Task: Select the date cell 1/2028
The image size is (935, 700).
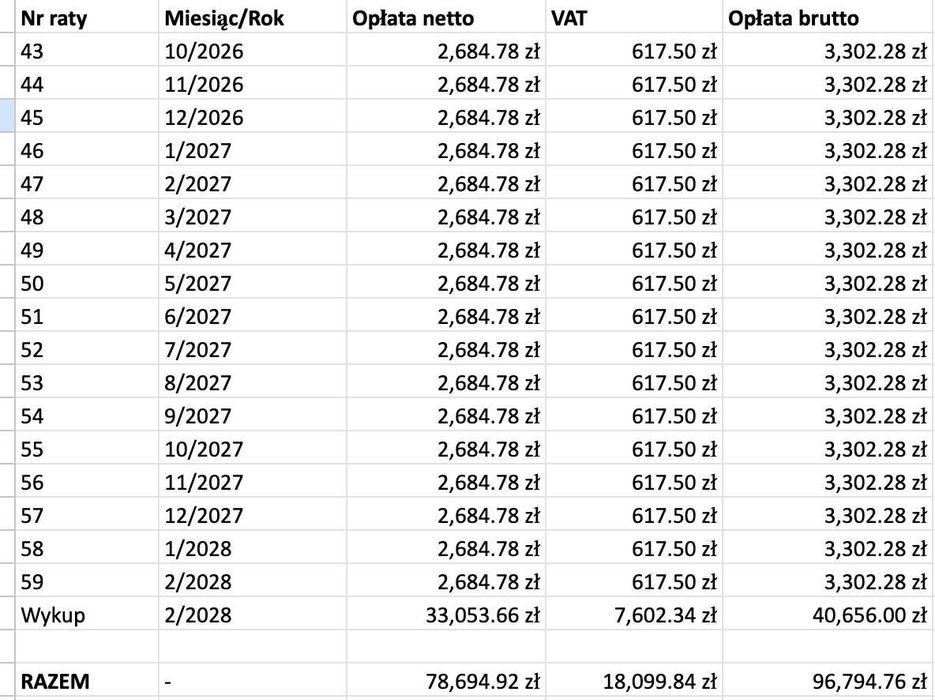Action: coord(252,548)
